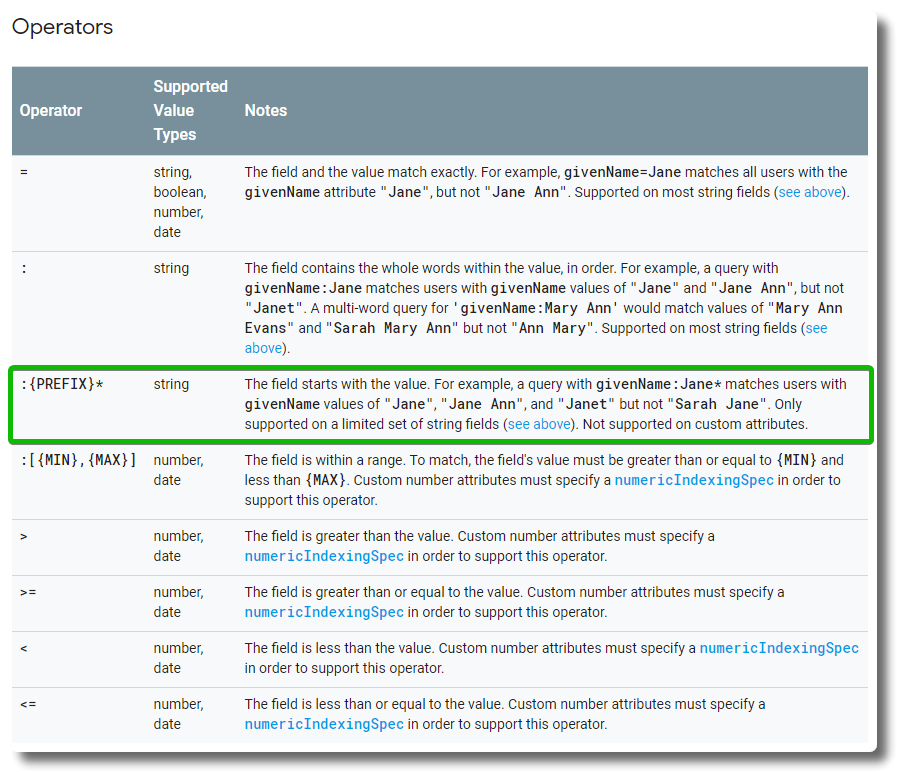This screenshot has width=897, height=772.
Task: Click the :[{MIN},{MAX}] operator cell
Action: [80, 459]
